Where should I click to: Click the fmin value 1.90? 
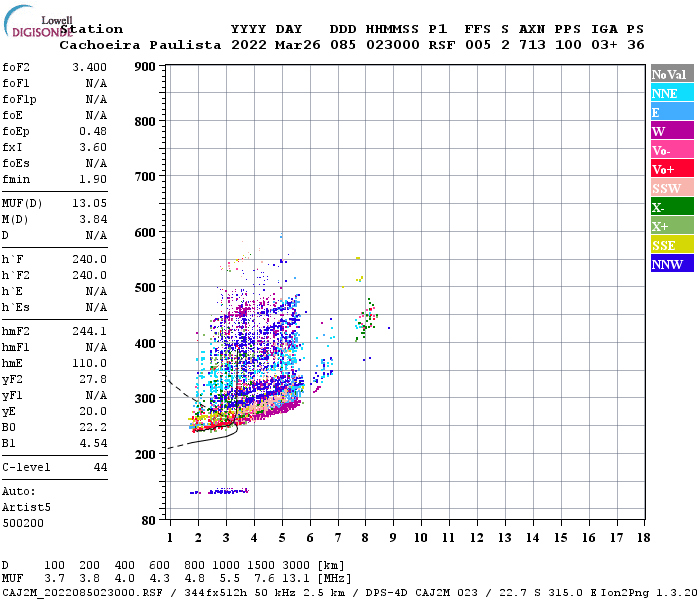click(93, 179)
